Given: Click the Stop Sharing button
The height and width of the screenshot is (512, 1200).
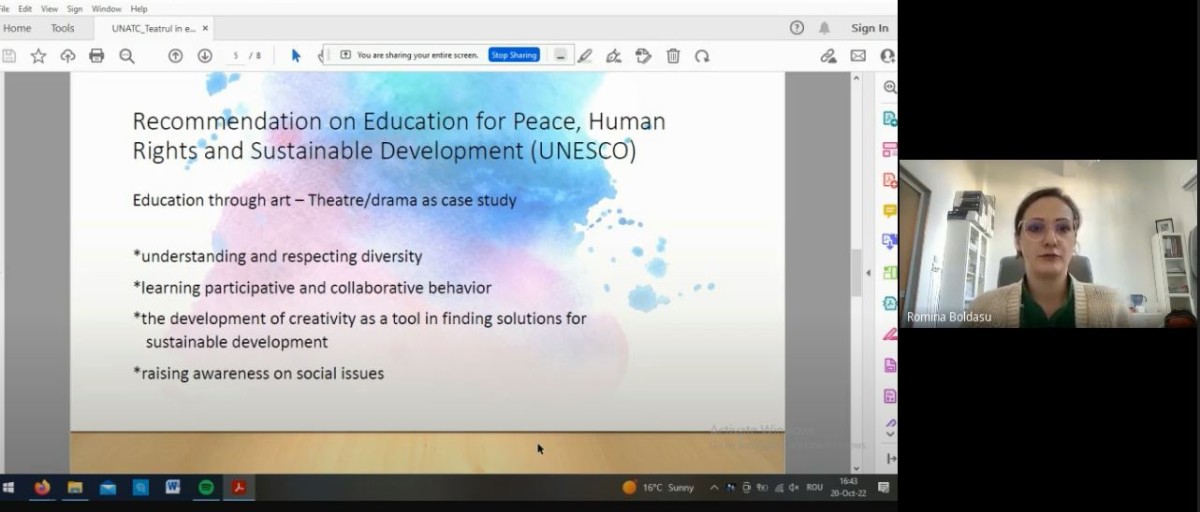Looking at the screenshot, I should click(514, 55).
